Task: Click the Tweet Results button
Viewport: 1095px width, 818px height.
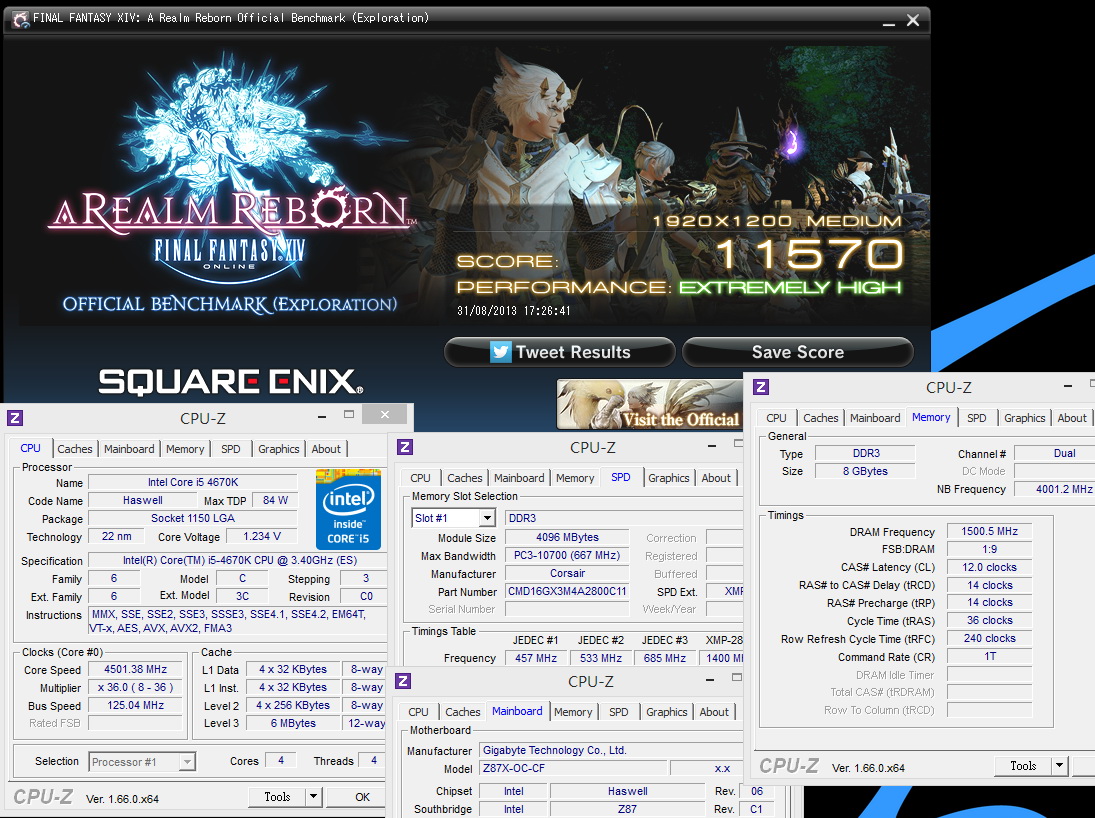Action: pos(559,352)
